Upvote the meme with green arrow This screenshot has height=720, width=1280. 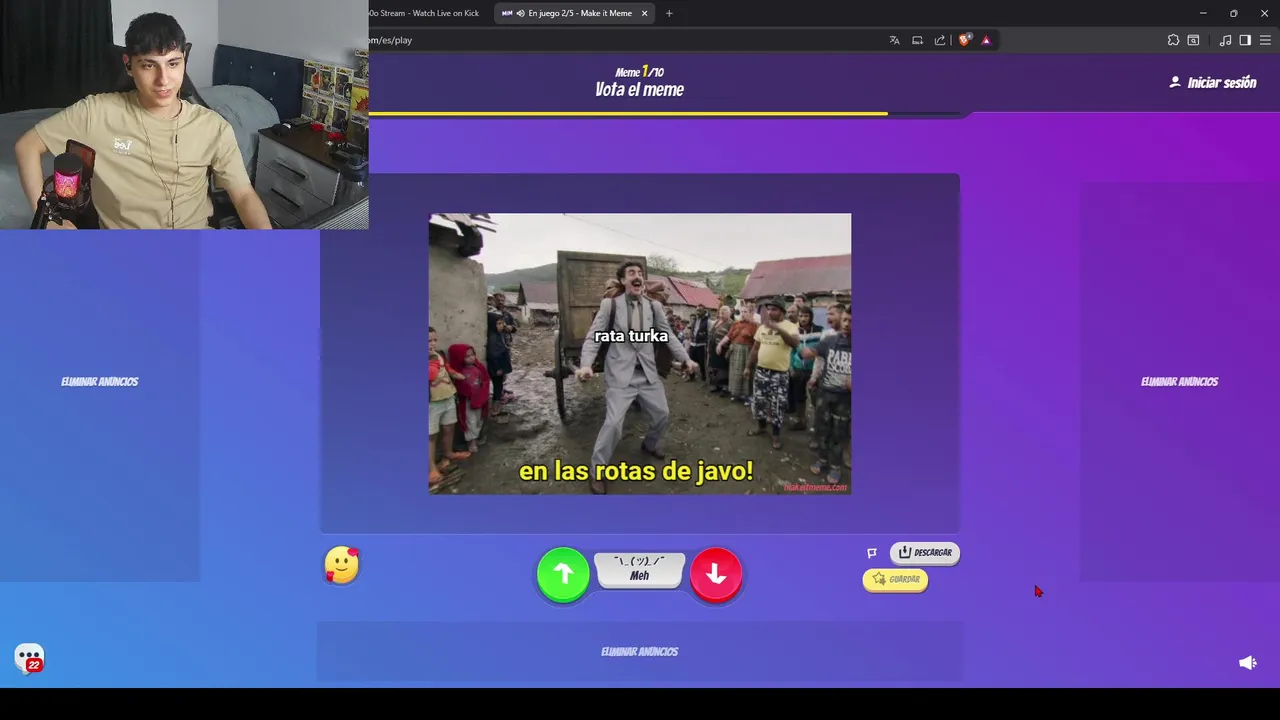(563, 574)
